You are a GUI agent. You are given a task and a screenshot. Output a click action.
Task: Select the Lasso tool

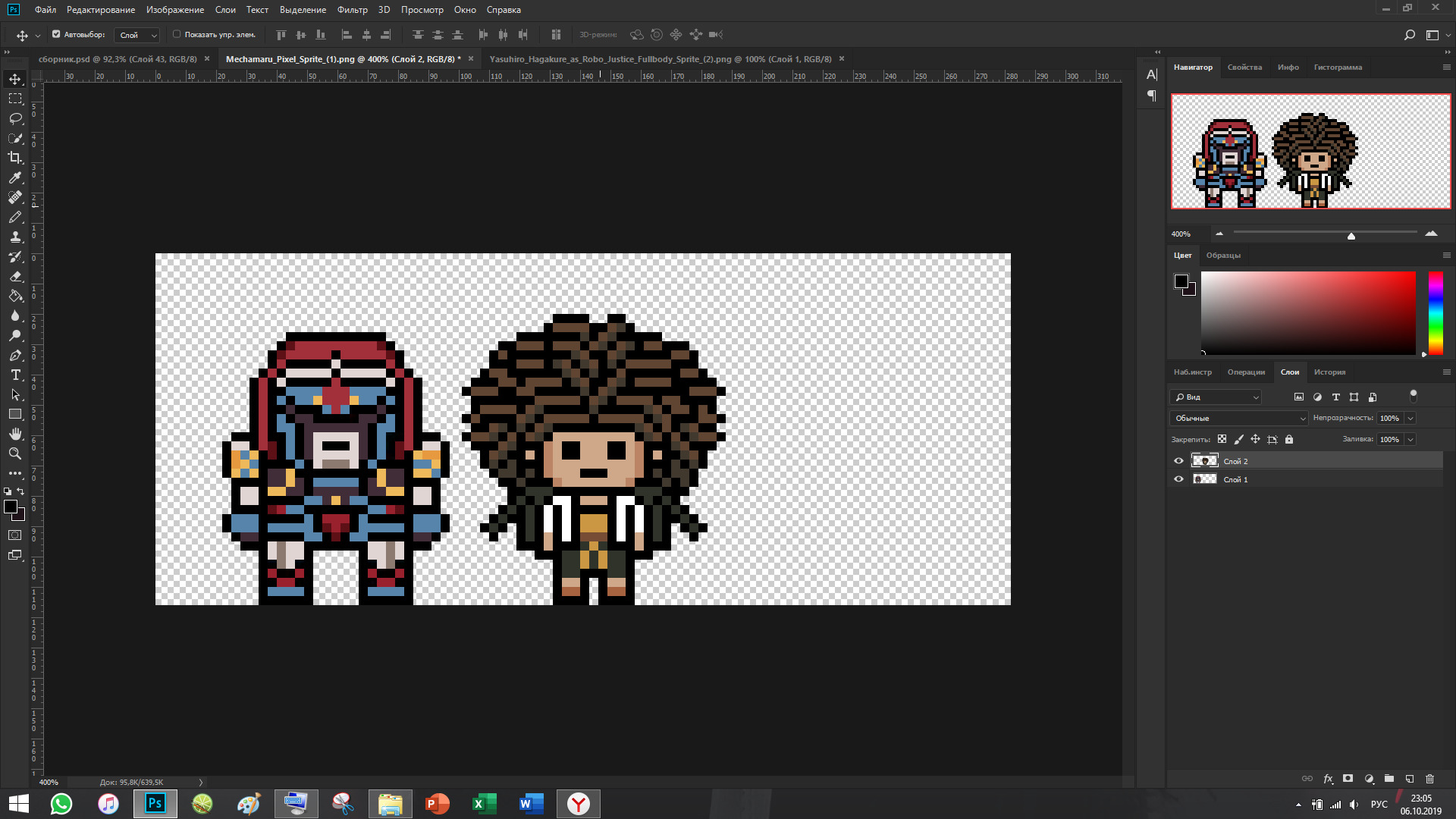15,118
